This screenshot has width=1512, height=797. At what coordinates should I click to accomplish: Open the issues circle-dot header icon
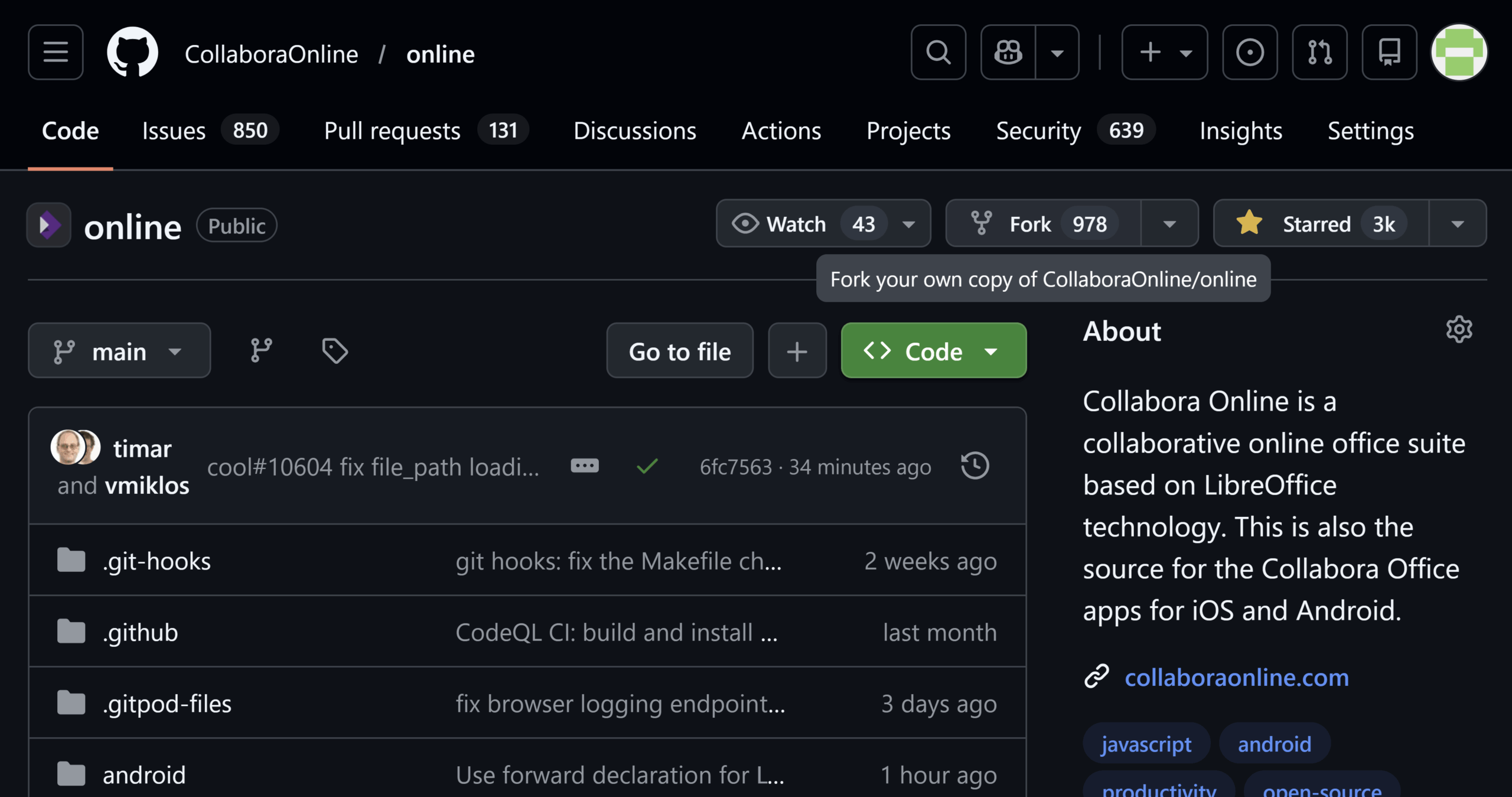coord(1250,52)
